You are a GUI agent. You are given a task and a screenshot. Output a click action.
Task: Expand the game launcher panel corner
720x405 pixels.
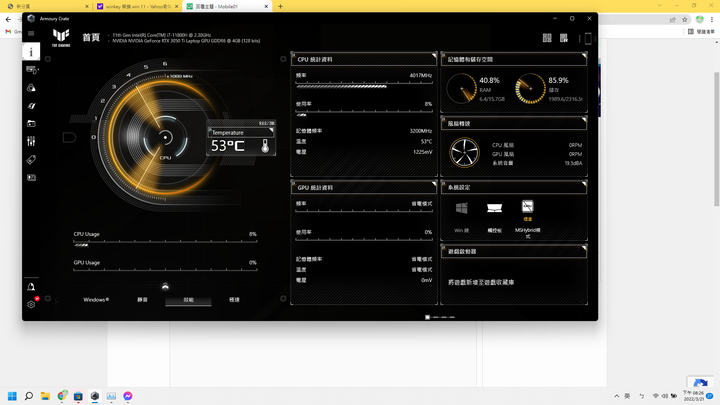pos(584,248)
